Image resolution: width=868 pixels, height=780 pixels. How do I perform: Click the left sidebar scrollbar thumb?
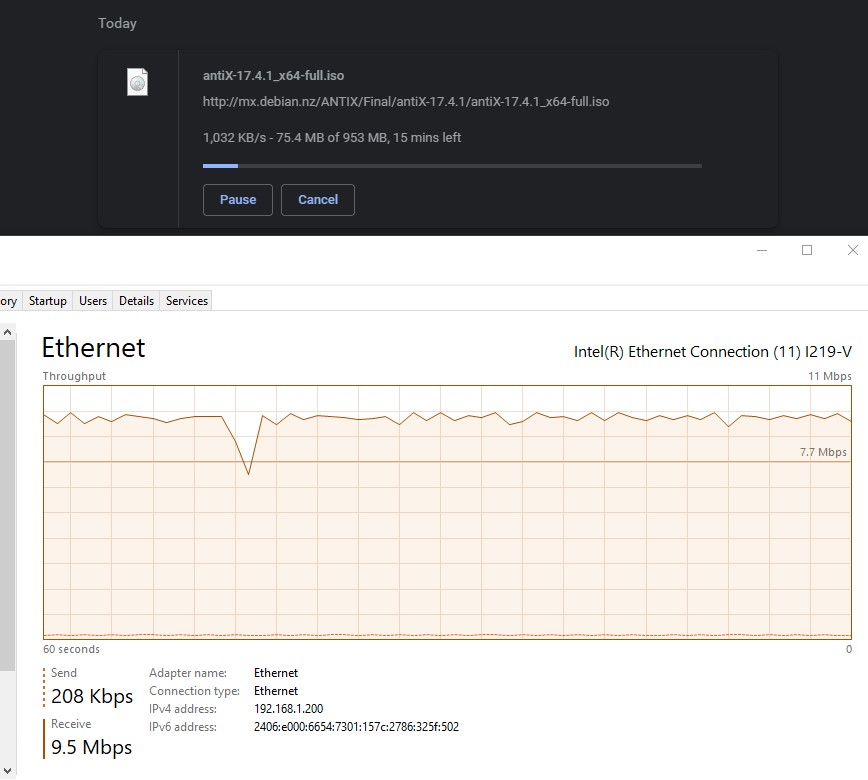tap(7, 500)
